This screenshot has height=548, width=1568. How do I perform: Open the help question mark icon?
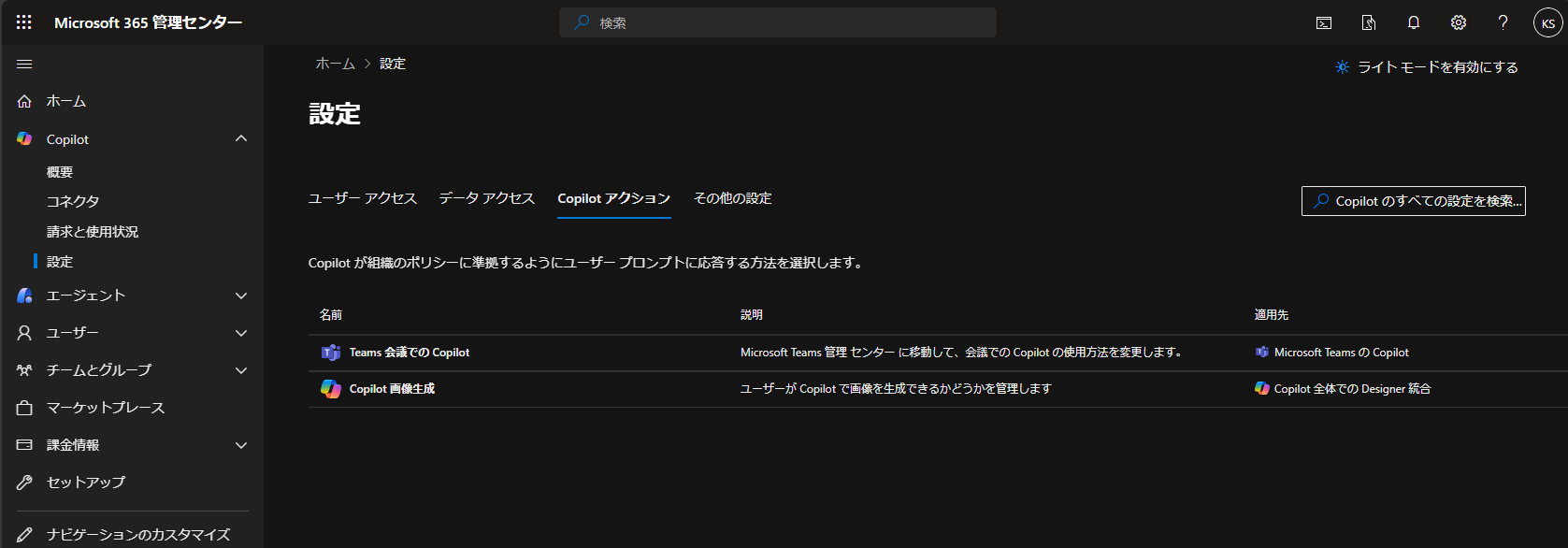pyautogui.click(x=1503, y=22)
